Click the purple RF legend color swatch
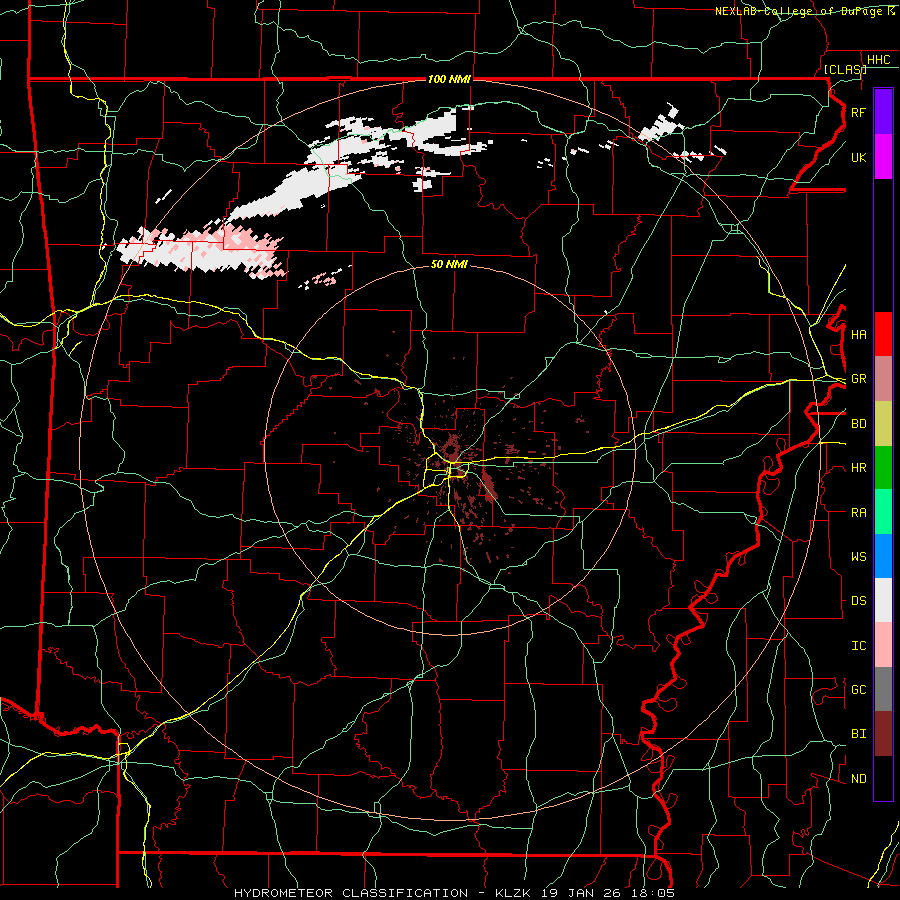Image resolution: width=900 pixels, height=900 pixels. point(883,112)
